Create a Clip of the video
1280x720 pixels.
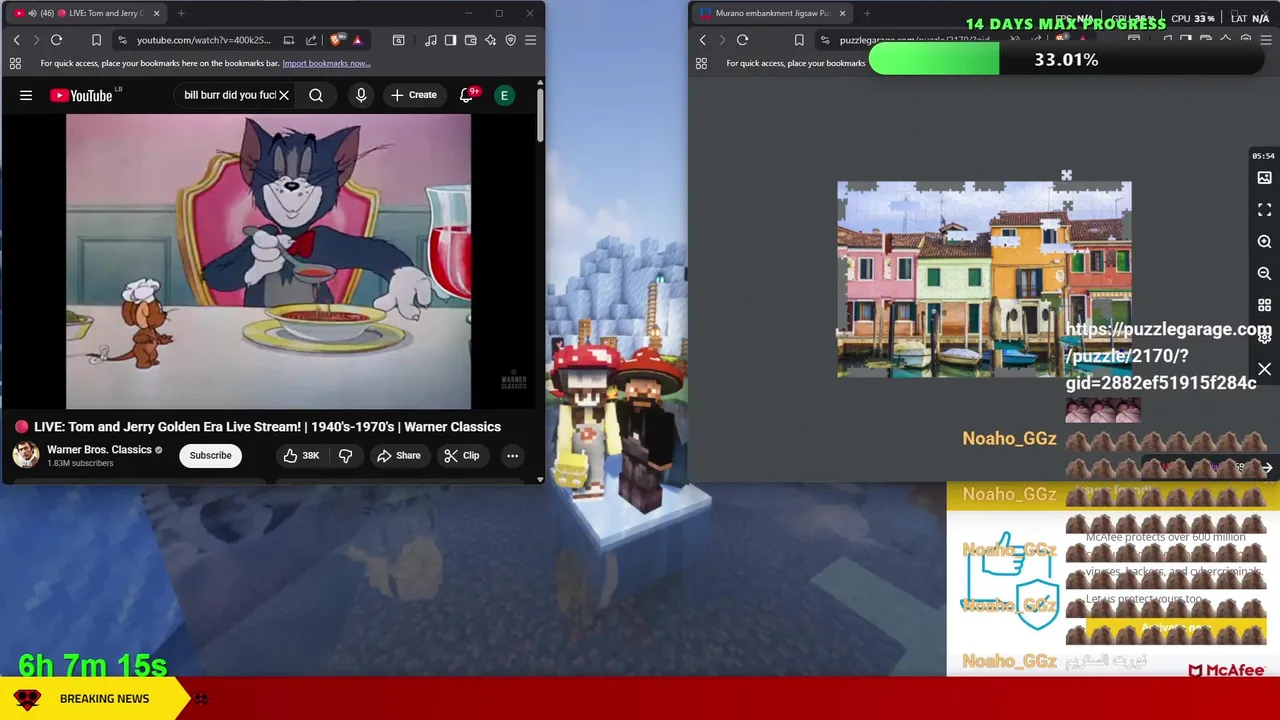coord(461,455)
